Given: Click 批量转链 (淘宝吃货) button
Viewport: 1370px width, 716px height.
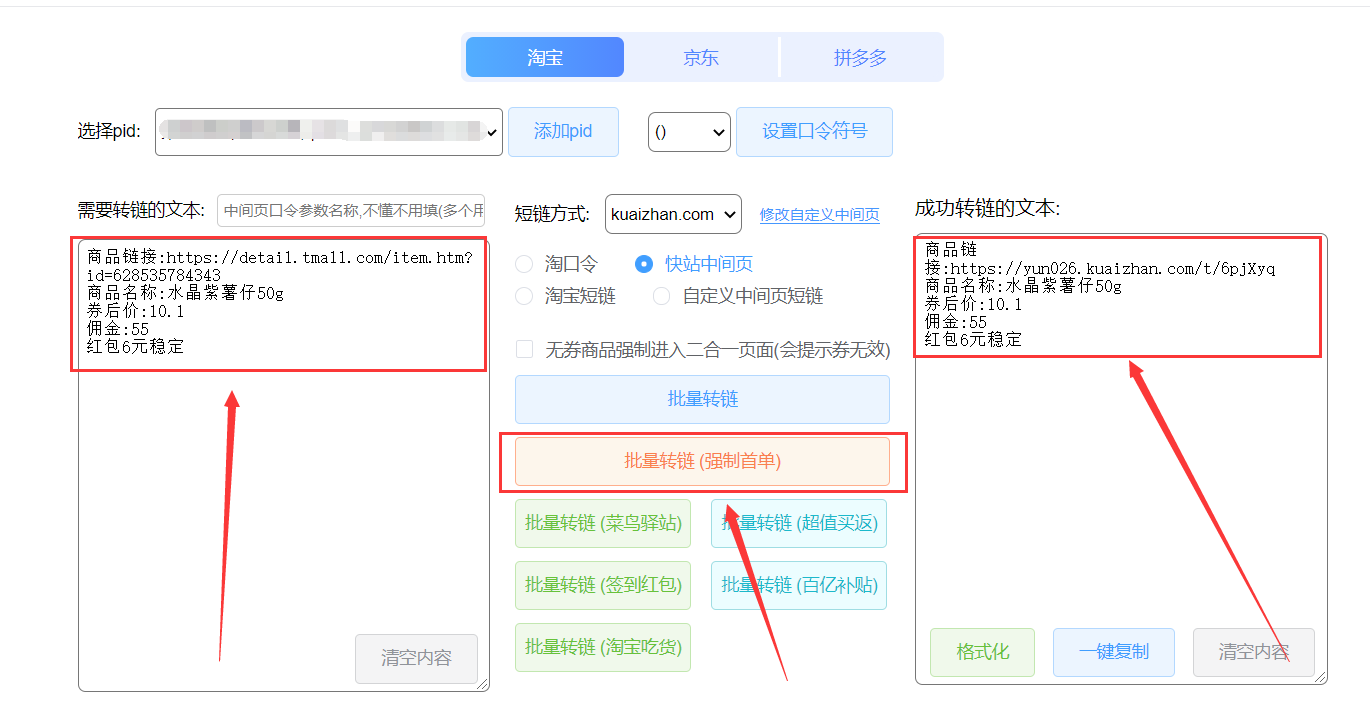Looking at the screenshot, I should 603,647.
